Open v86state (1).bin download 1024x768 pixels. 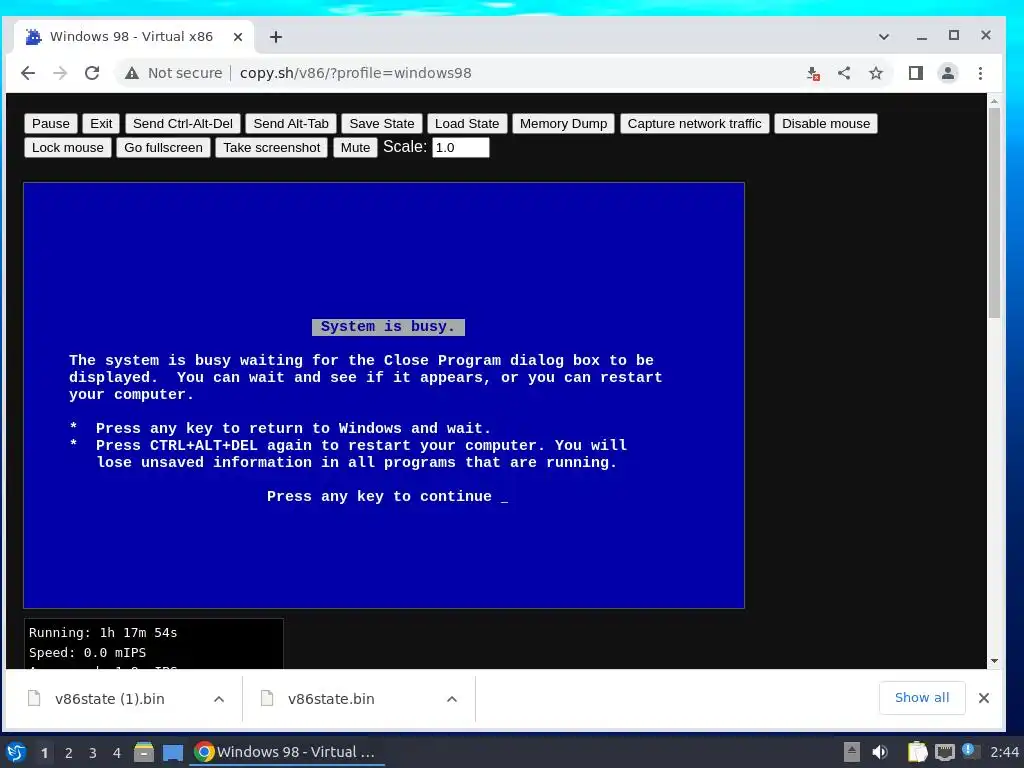pyautogui.click(x=109, y=699)
